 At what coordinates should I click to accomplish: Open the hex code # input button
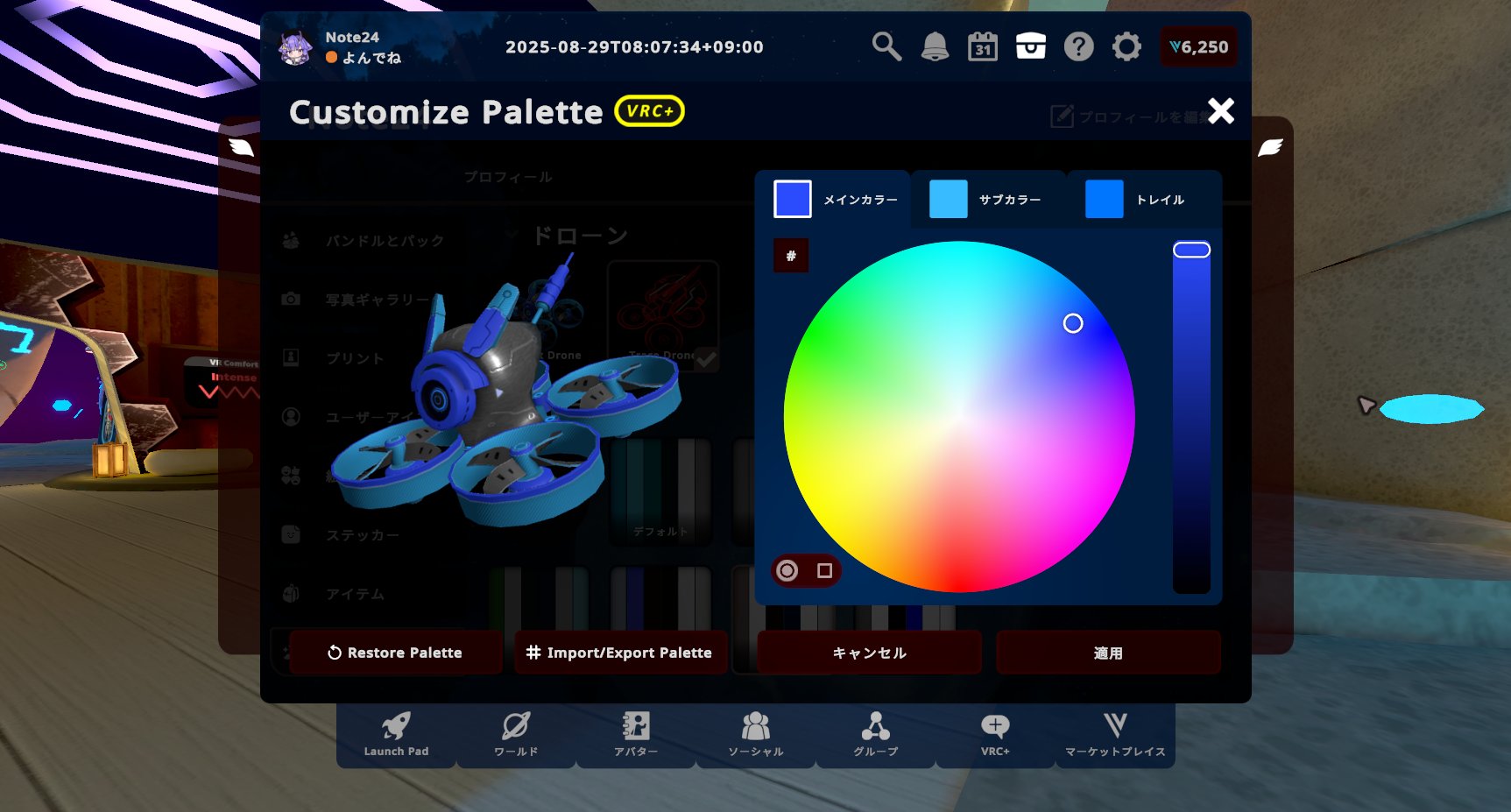(791, 256)
